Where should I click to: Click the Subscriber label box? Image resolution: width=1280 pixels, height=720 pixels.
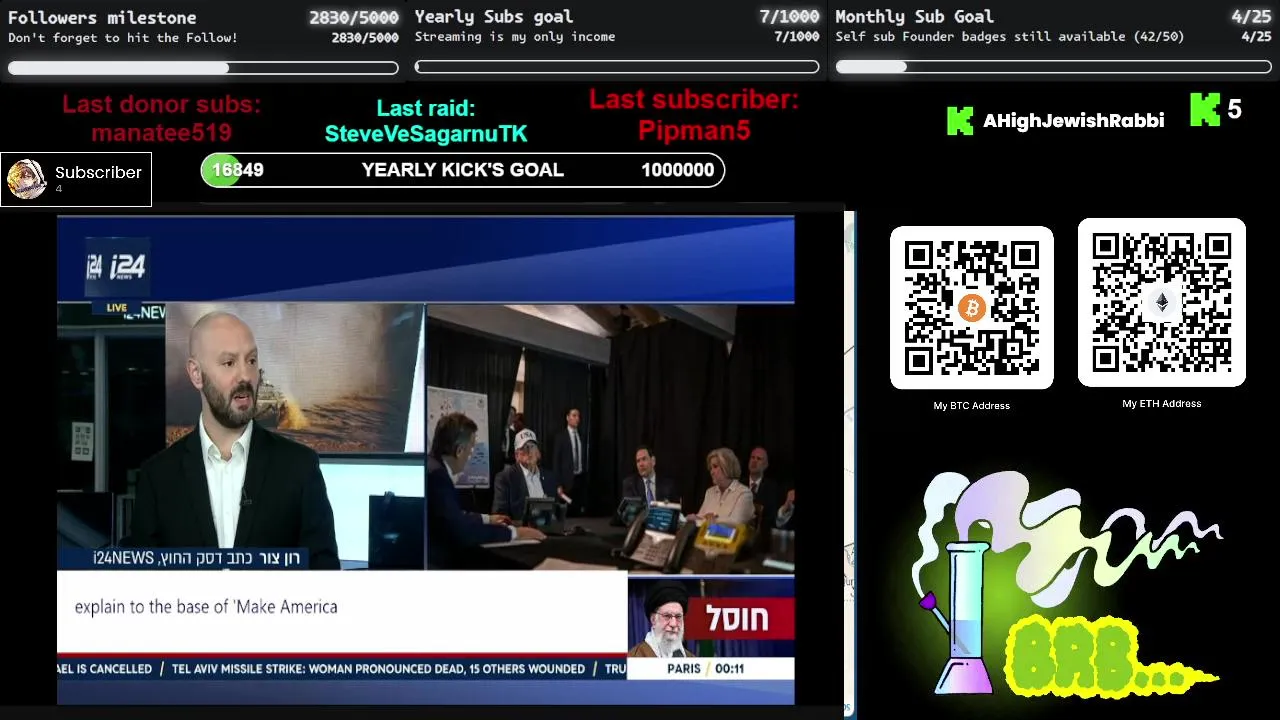(76, 179)
